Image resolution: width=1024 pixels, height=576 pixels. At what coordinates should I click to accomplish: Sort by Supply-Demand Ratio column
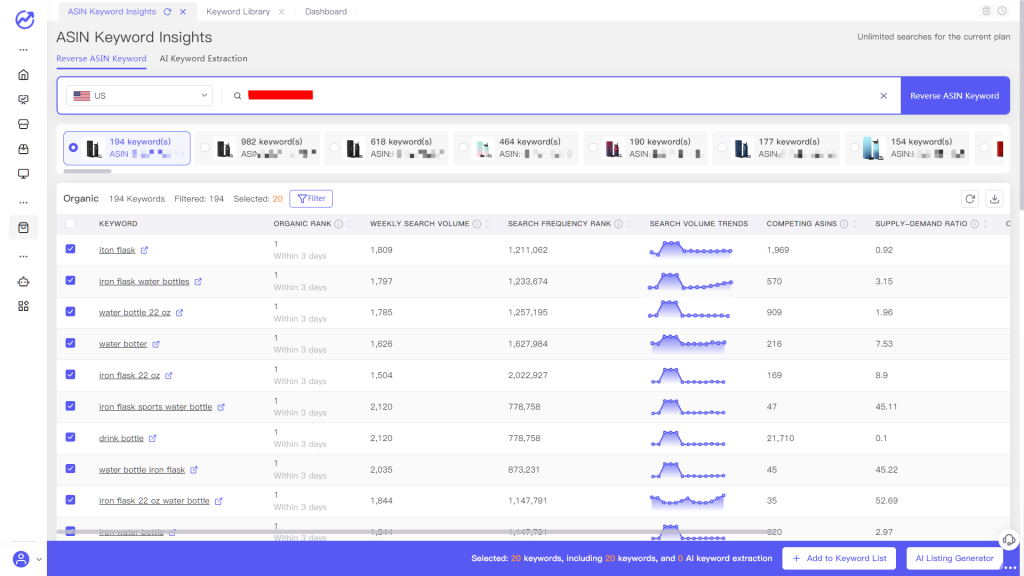coord(986,224)
